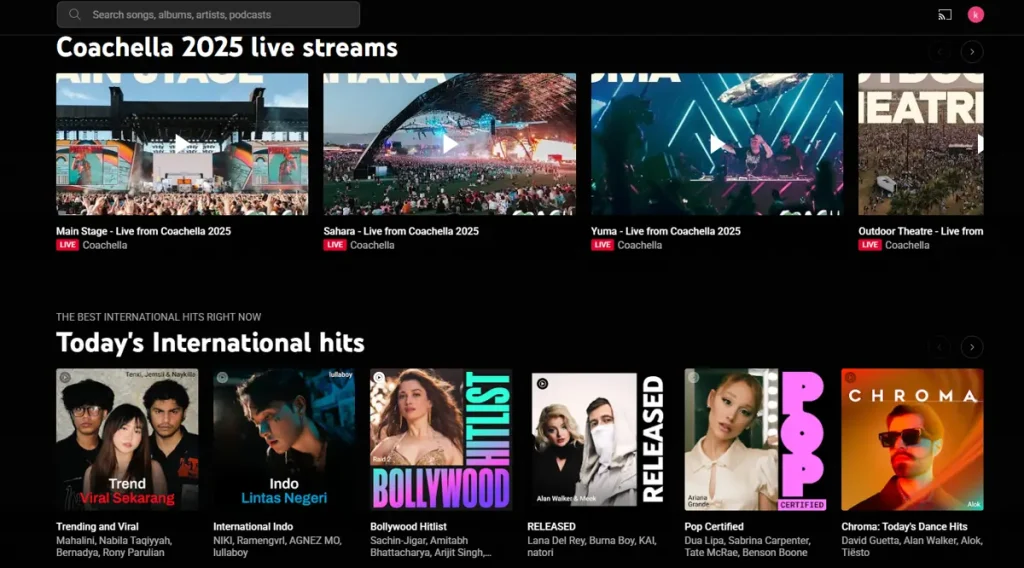The width and height of the screenshot is (1024, 568).
Task: Open Yuma - Live from Coachella 2025 title
Action: tap(665, 231)
